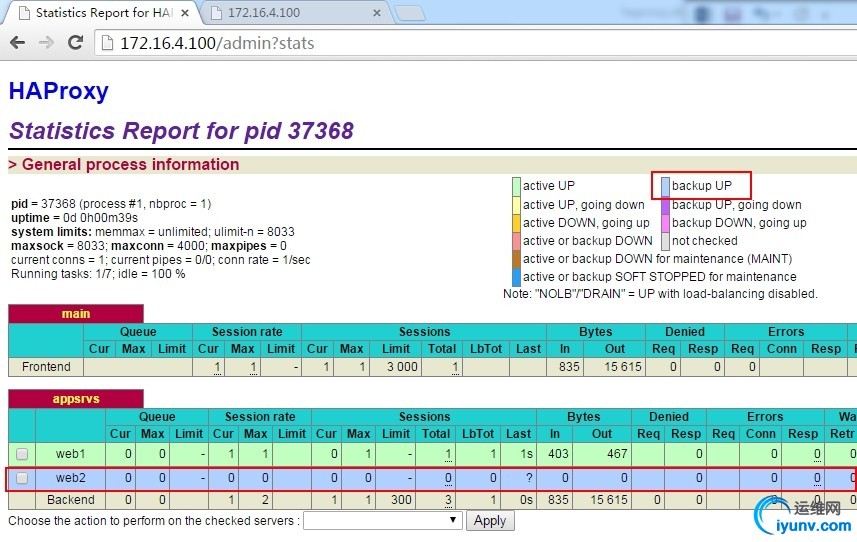Reload the page with the refresh icon
Viewport: 857px width, 542px height.
[75, 42]
